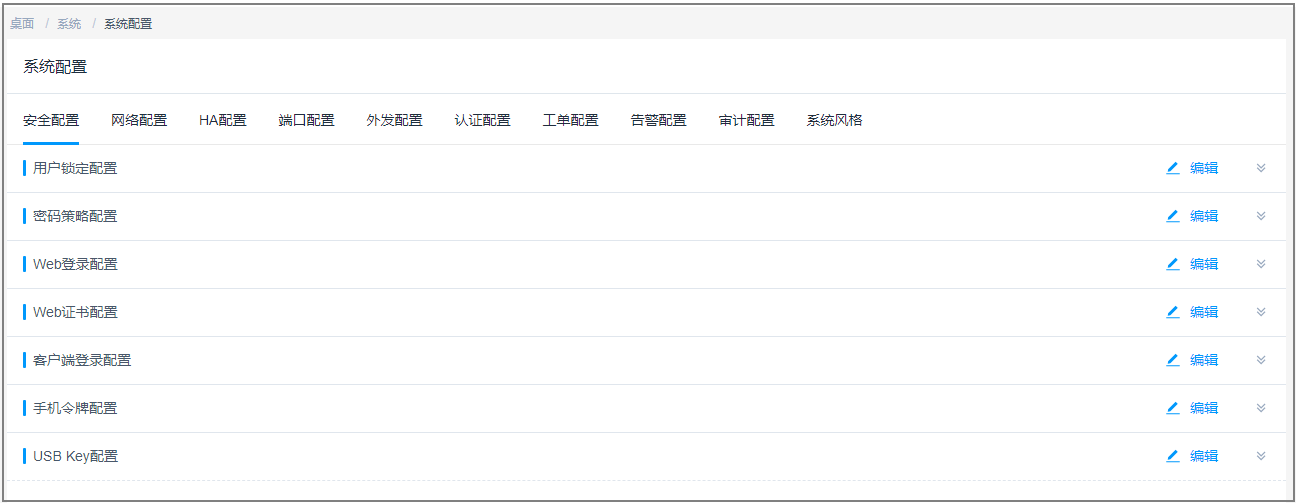Click 编辑 link for 密码策略配置
The image size is (1296, 503).
[1204, 216]
